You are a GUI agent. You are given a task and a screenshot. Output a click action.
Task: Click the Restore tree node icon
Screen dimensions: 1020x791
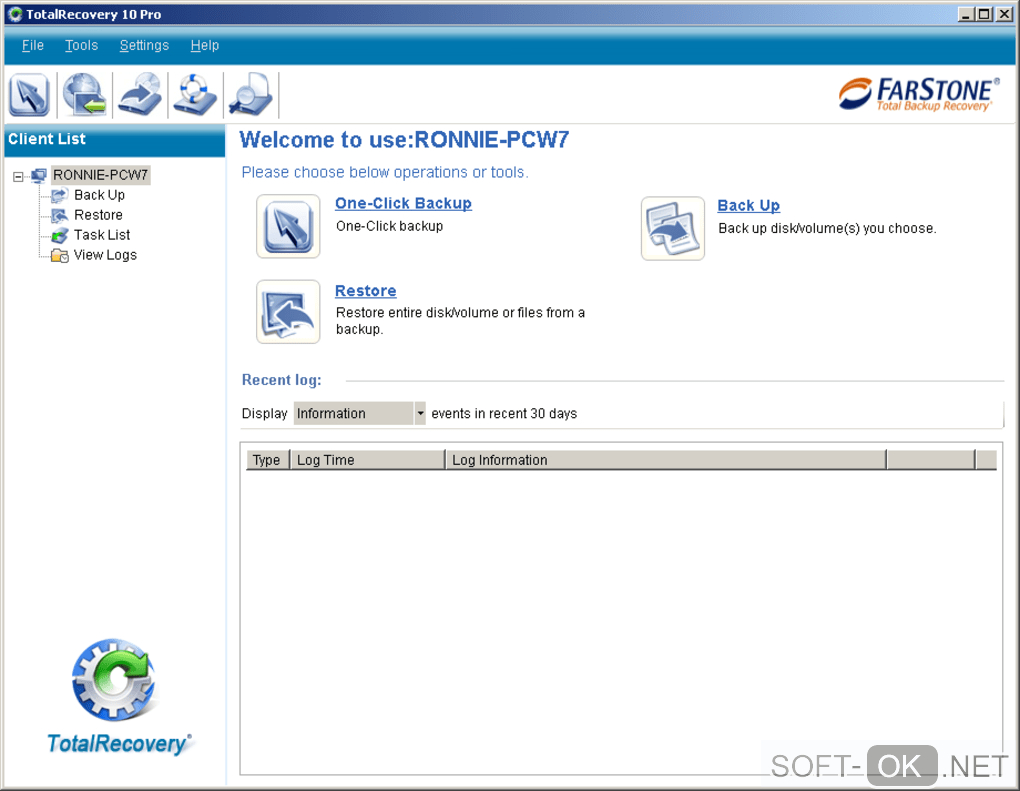(x=59, y=215)
